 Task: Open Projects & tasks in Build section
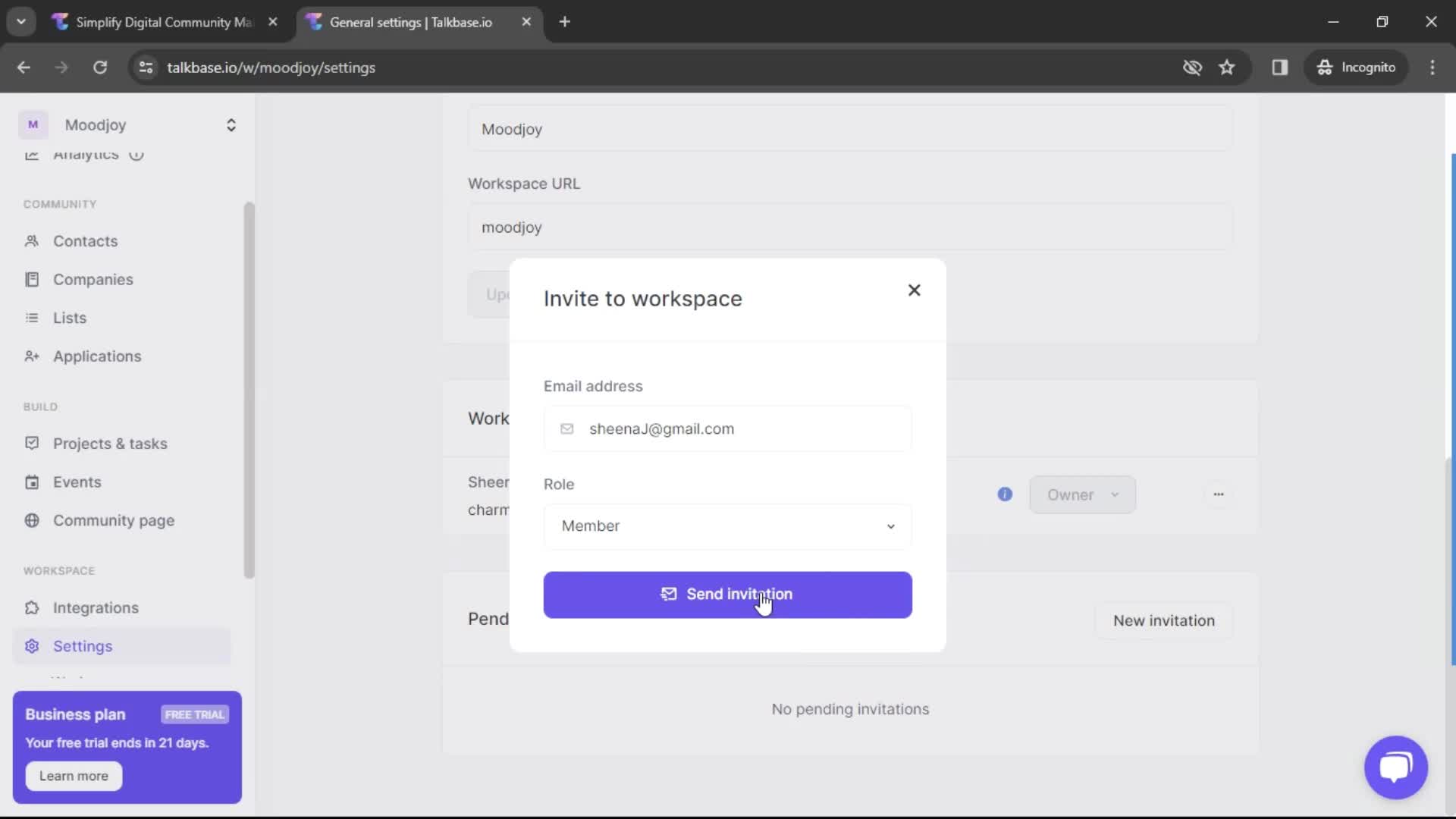pyautogui.click(x=110, y=443)
